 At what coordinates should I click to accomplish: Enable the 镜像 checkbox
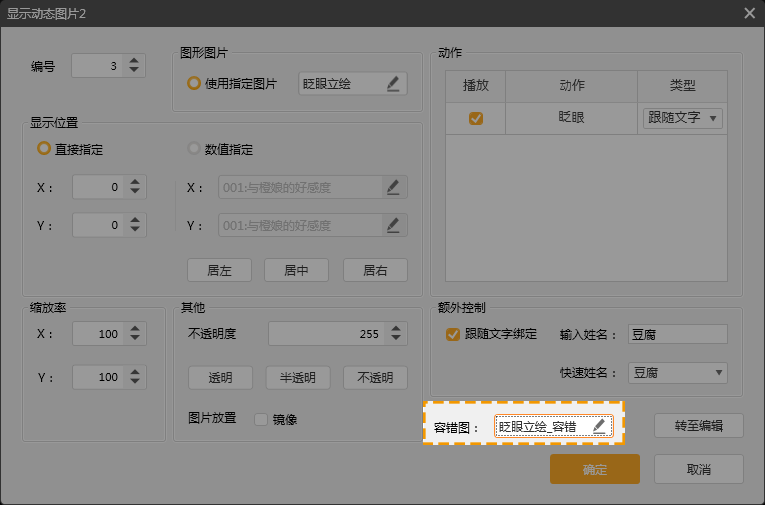[262, 419]
